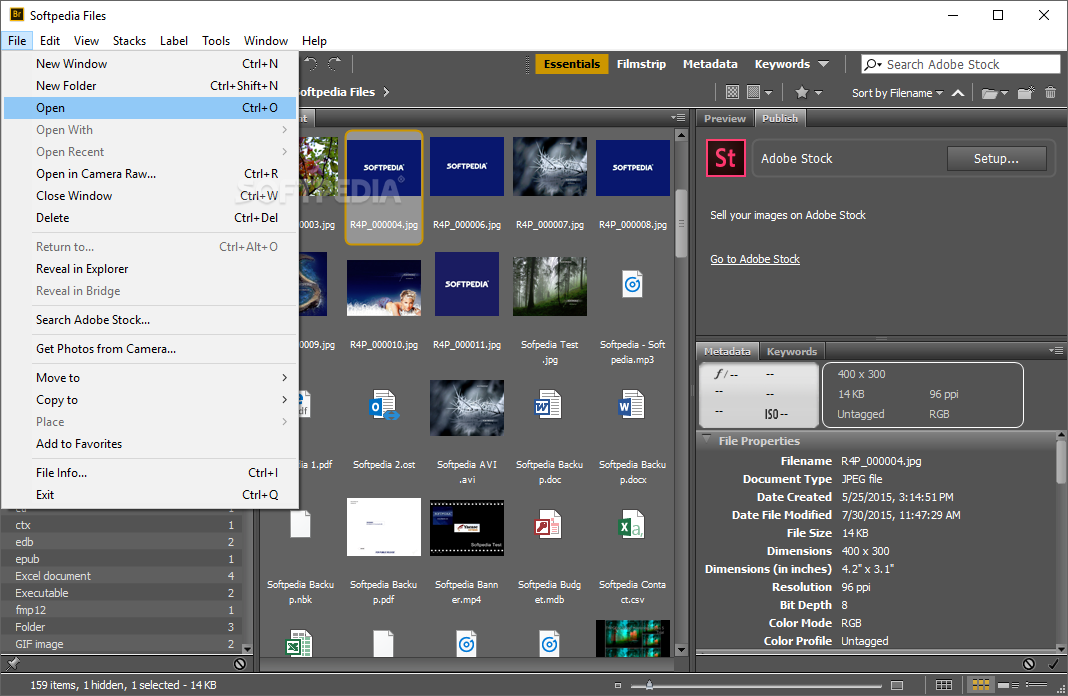Switch to view content as list

tap(1036, 685)
